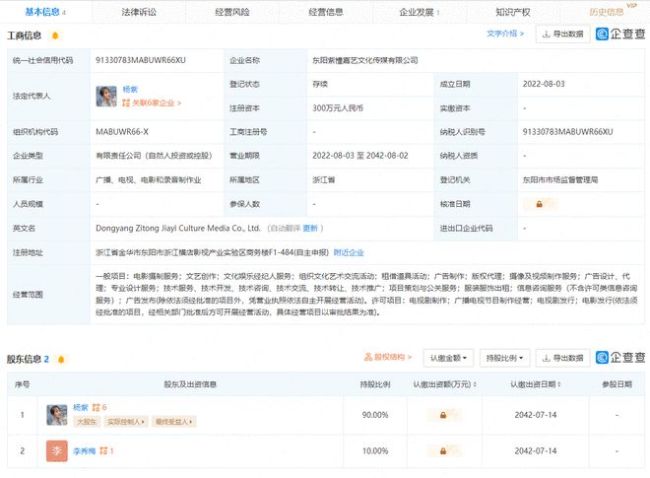Click the 企查查 logo in 股东信息 section
Viewport: 650px width, 478px height.
[620, 357]
